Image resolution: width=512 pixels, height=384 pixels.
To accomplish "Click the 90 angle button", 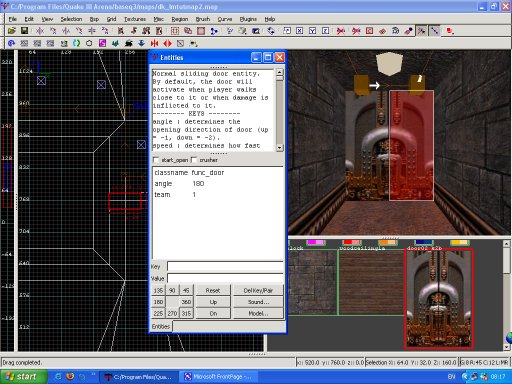I will [172, 290].
